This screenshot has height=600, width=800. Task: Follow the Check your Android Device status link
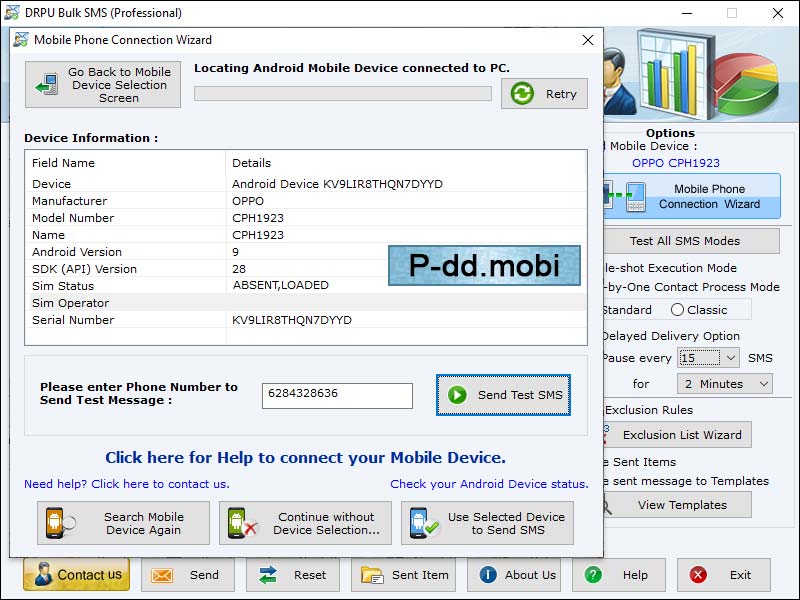coord(489,483)
